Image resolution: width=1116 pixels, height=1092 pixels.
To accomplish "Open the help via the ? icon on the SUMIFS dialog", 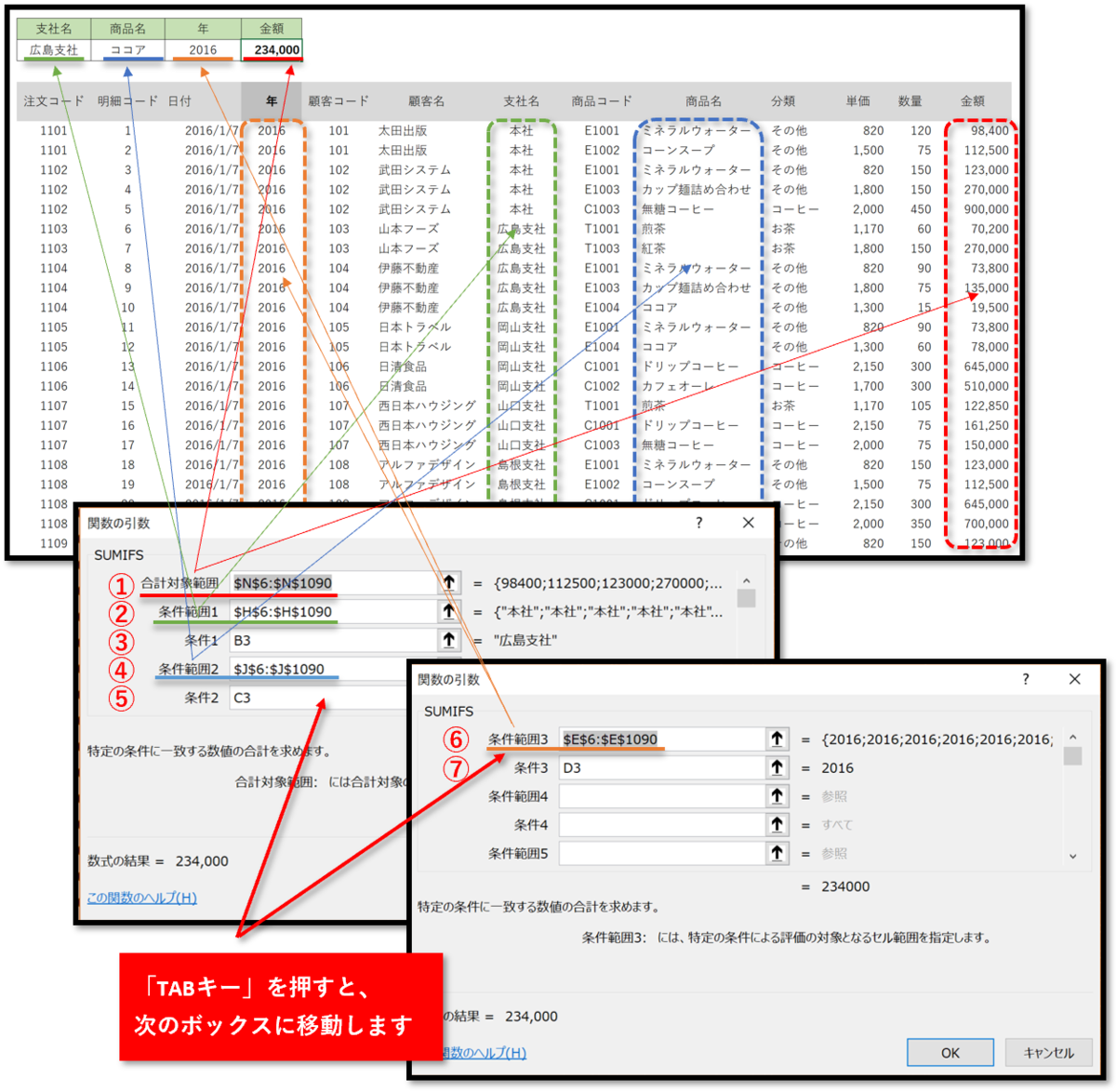I will point(1025,679).
